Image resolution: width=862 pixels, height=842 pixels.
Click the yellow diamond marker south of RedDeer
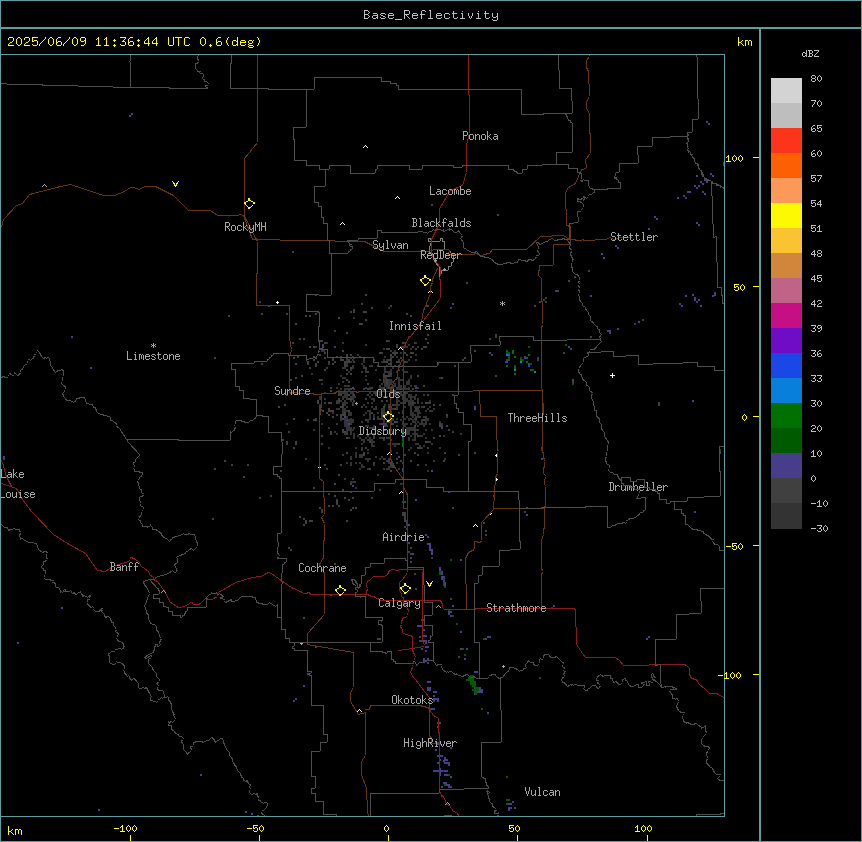[x=425, y=281]
